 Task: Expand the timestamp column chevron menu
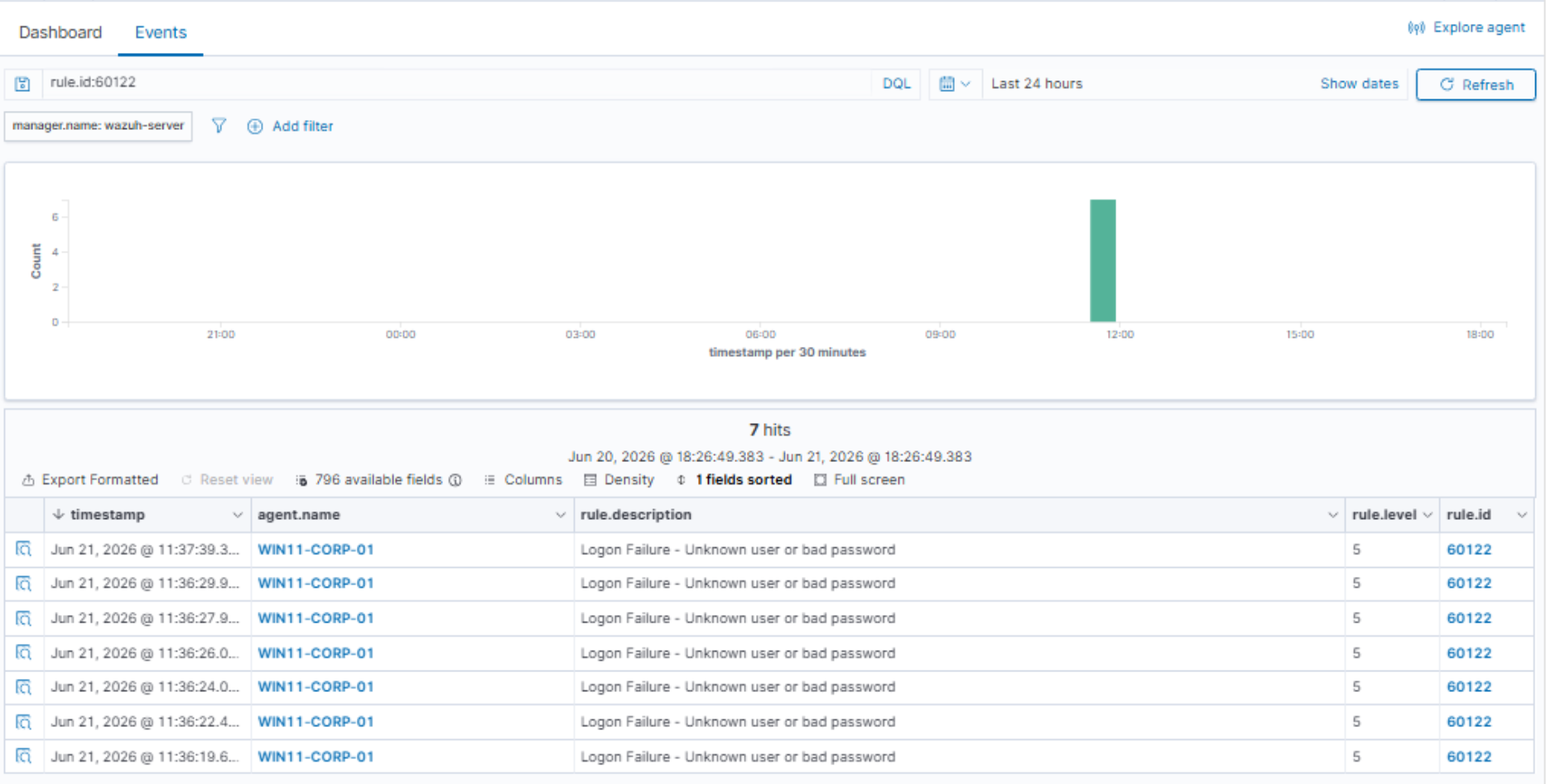tap(238, 515)
